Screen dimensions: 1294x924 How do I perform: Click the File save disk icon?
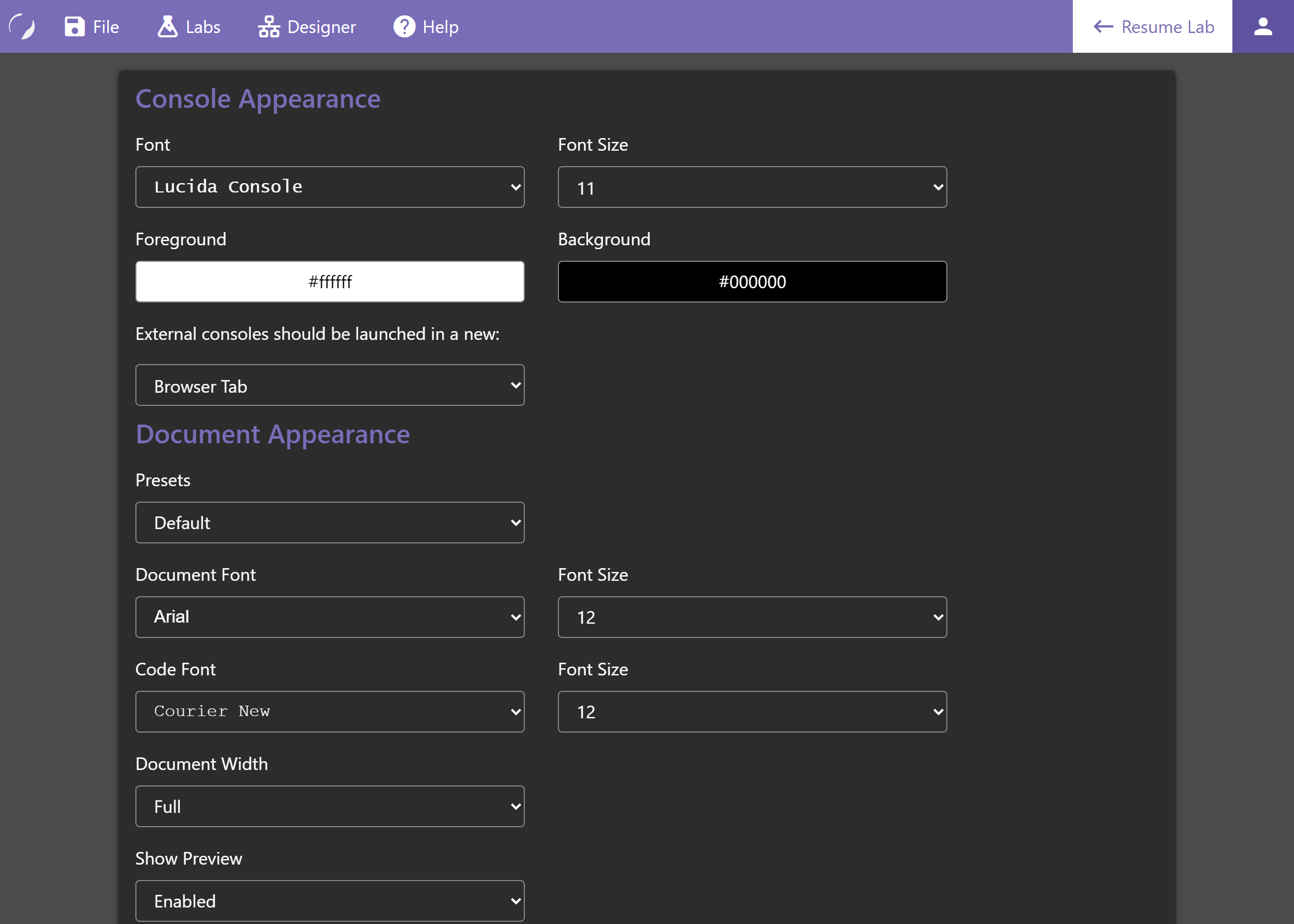click(x=74, y=26)
